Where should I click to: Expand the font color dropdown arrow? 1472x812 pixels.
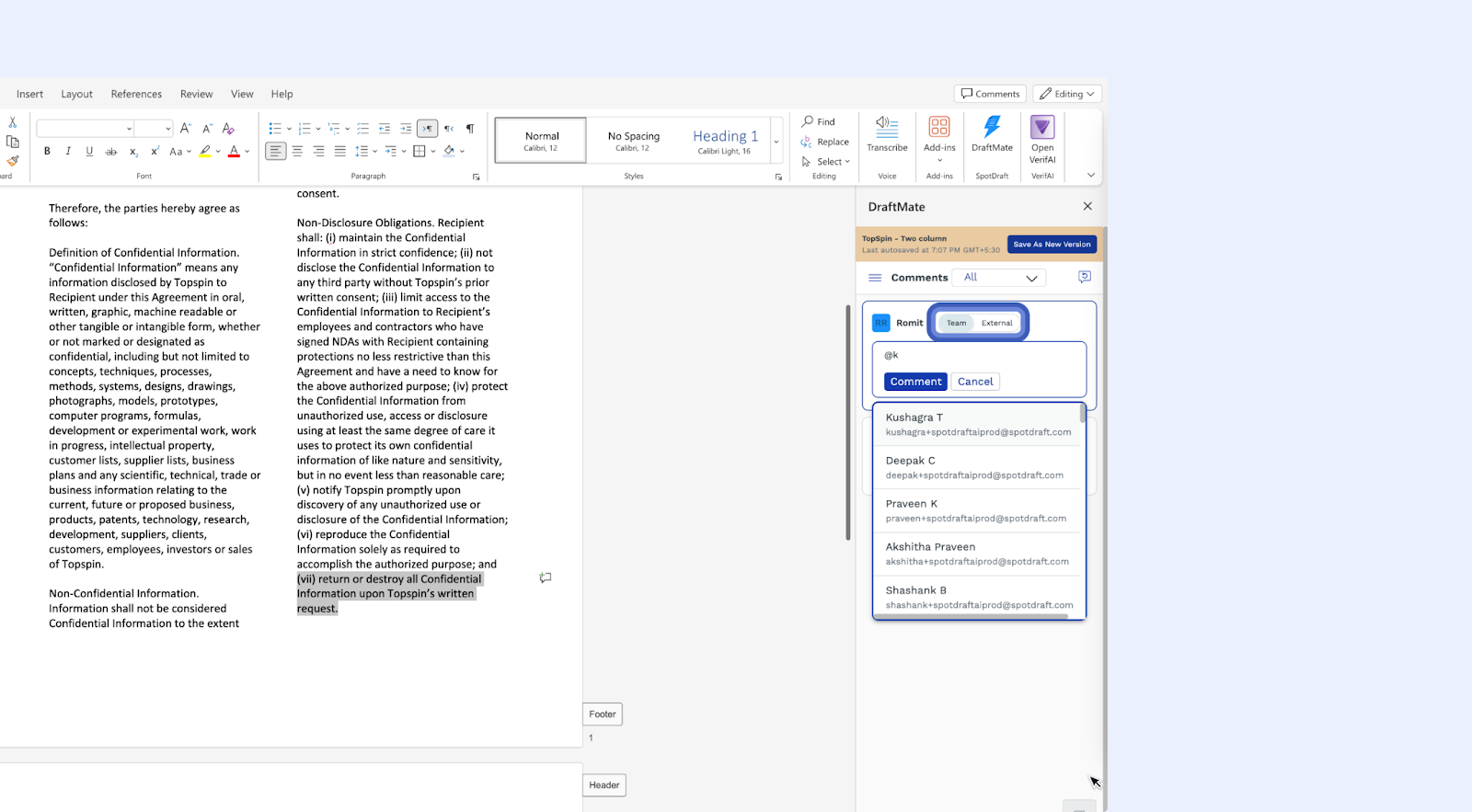click(x=247, y=152)
